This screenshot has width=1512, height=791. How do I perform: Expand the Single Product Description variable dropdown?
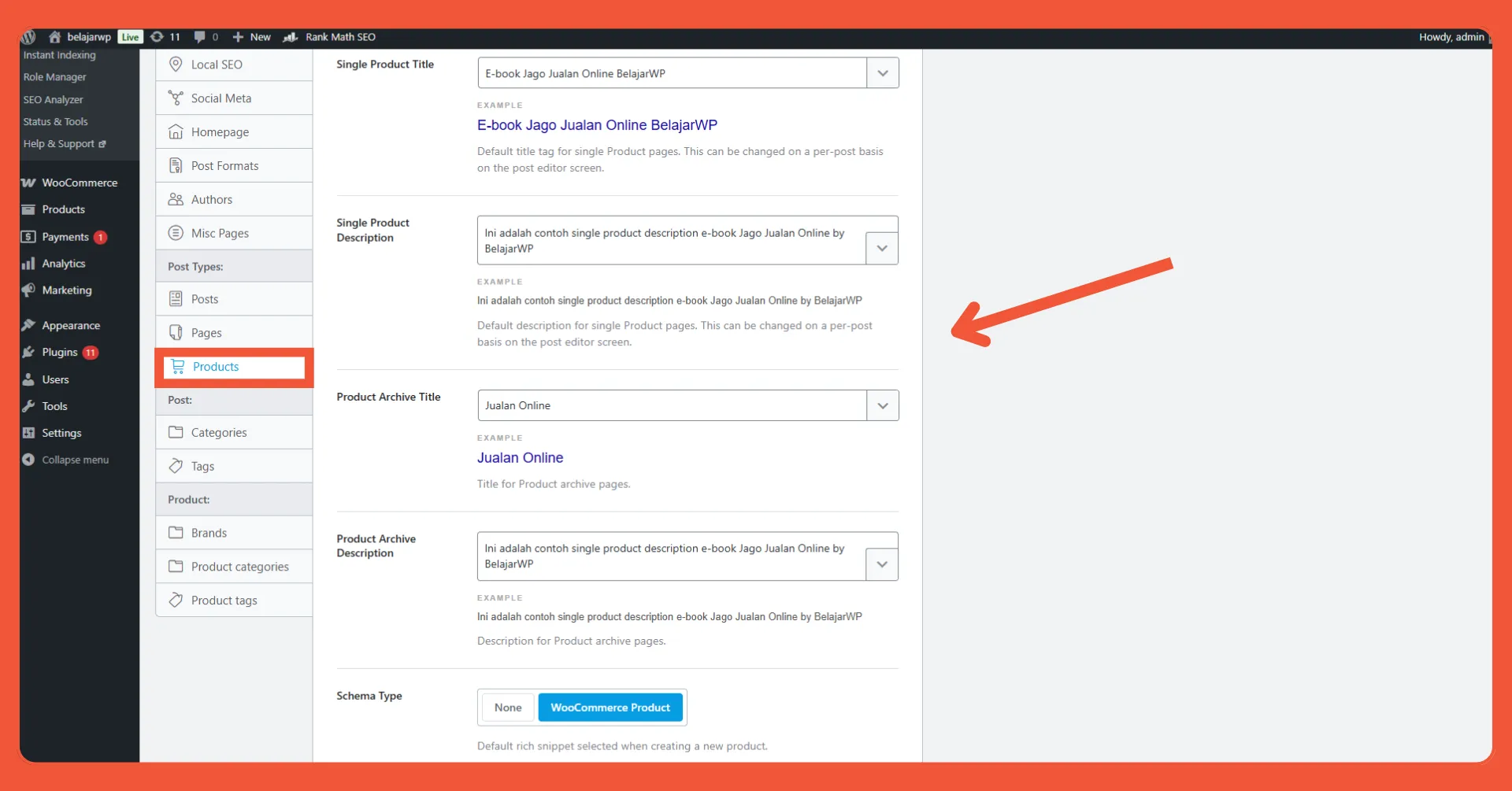[882, 247]
